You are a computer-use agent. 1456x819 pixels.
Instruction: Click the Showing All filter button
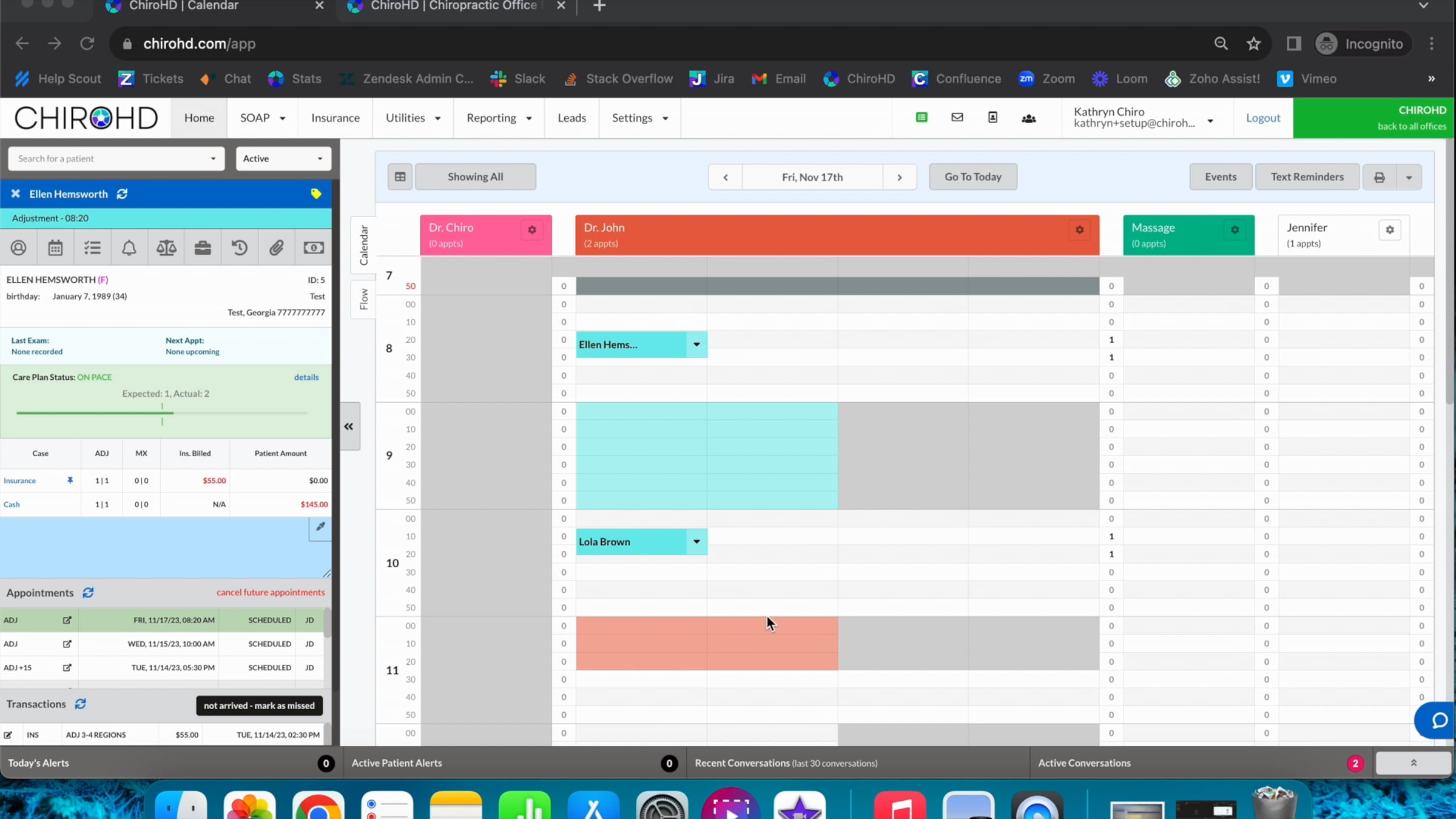pyautogui.click(x=475, y=177)
